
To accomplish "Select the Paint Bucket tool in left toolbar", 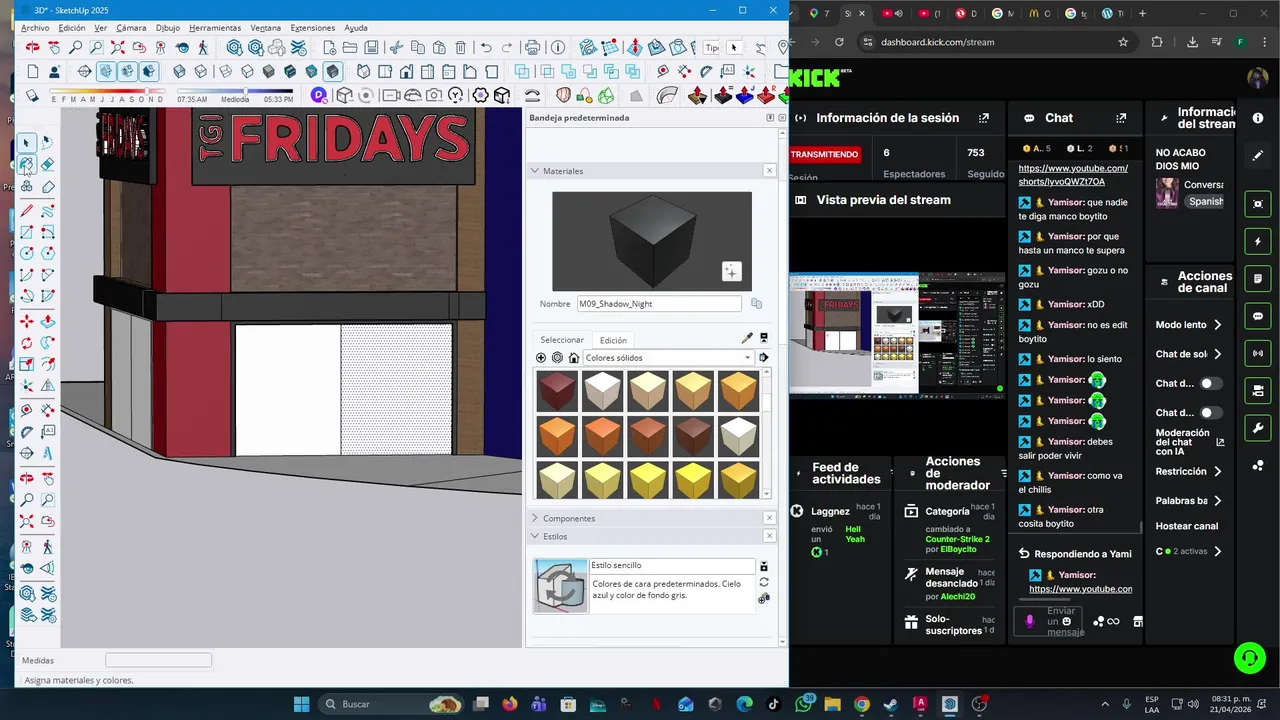I will pos(26,164).
